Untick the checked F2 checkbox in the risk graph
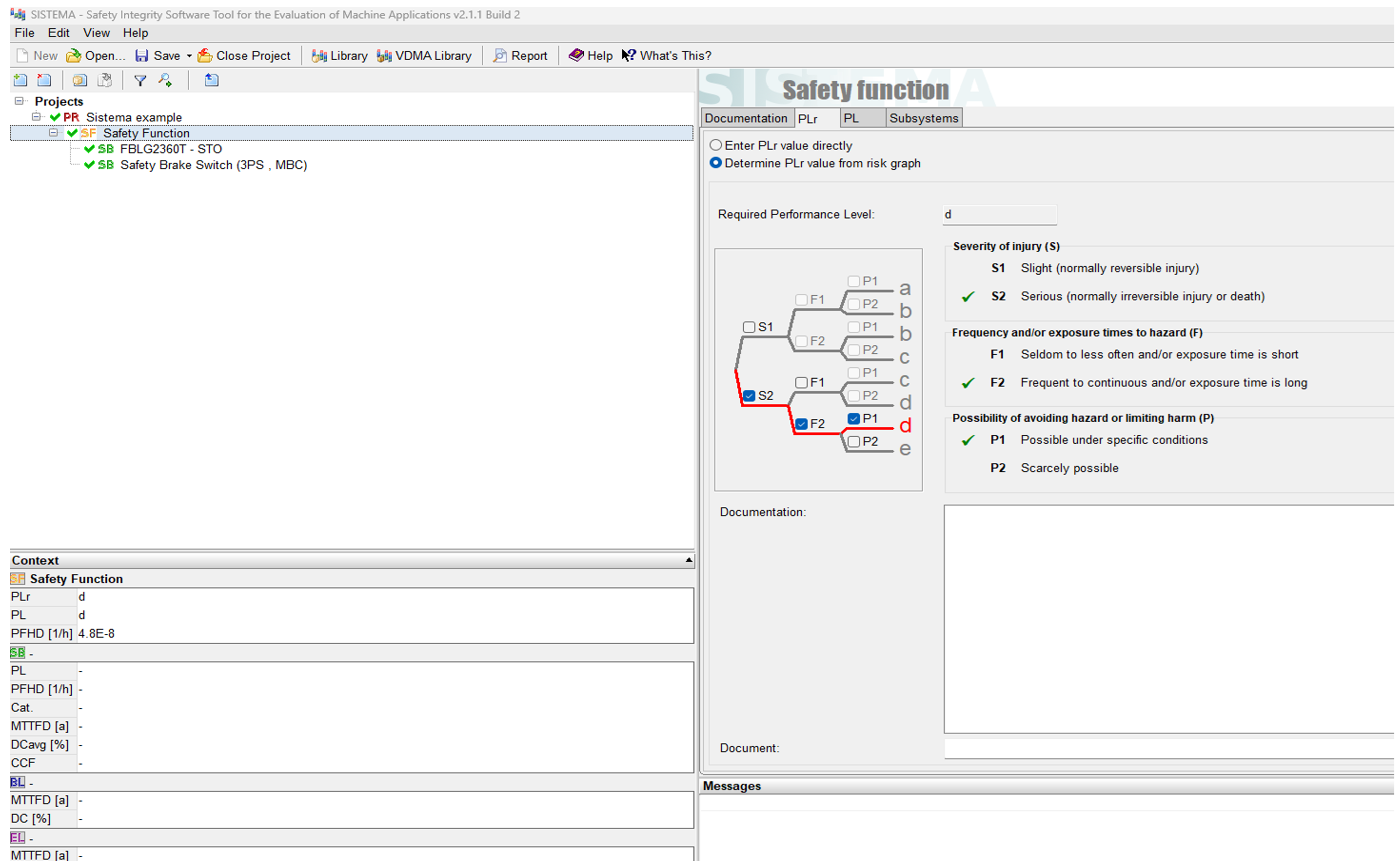1397x861 pixels. point(801,423)
